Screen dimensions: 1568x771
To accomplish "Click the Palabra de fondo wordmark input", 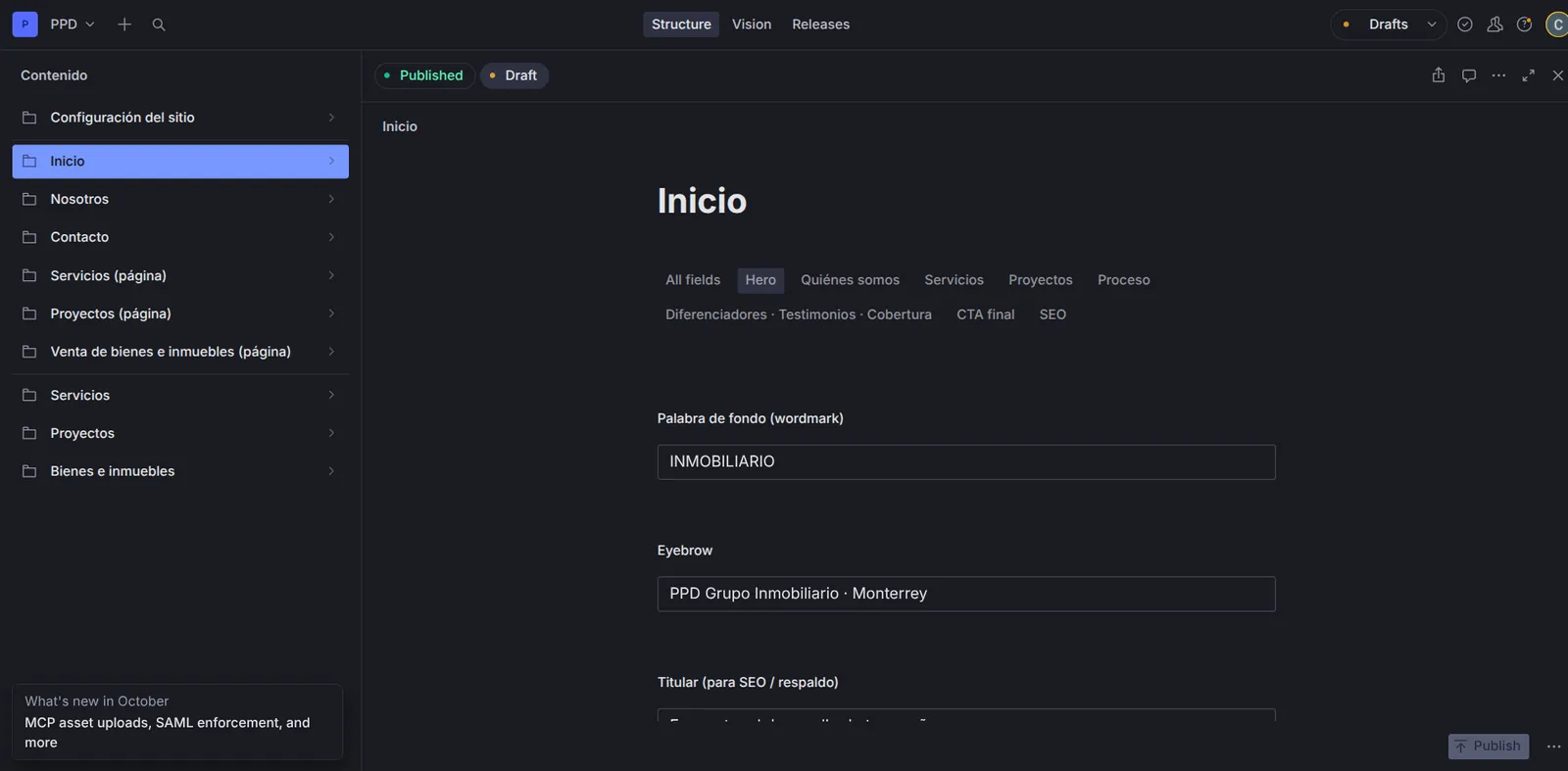I will pyautogui.click(x=966, y=462).
